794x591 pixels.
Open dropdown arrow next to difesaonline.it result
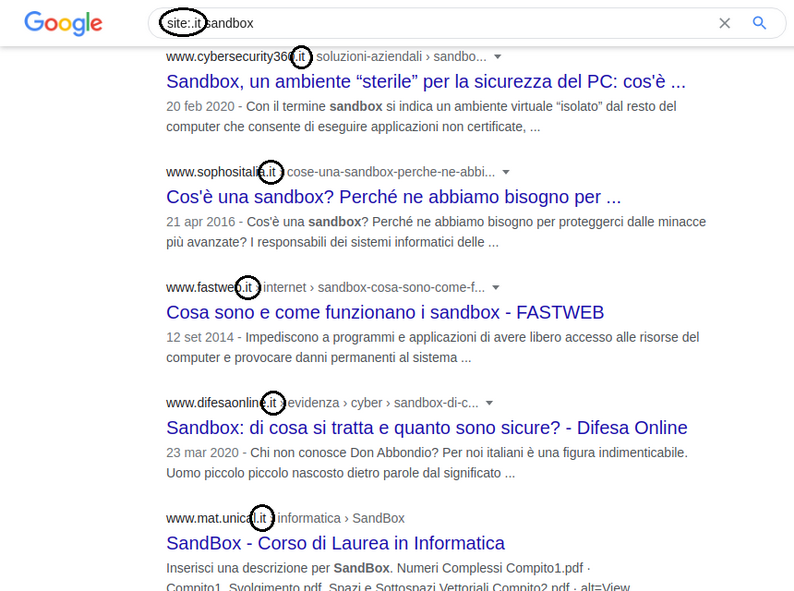(x=489, y=403)
